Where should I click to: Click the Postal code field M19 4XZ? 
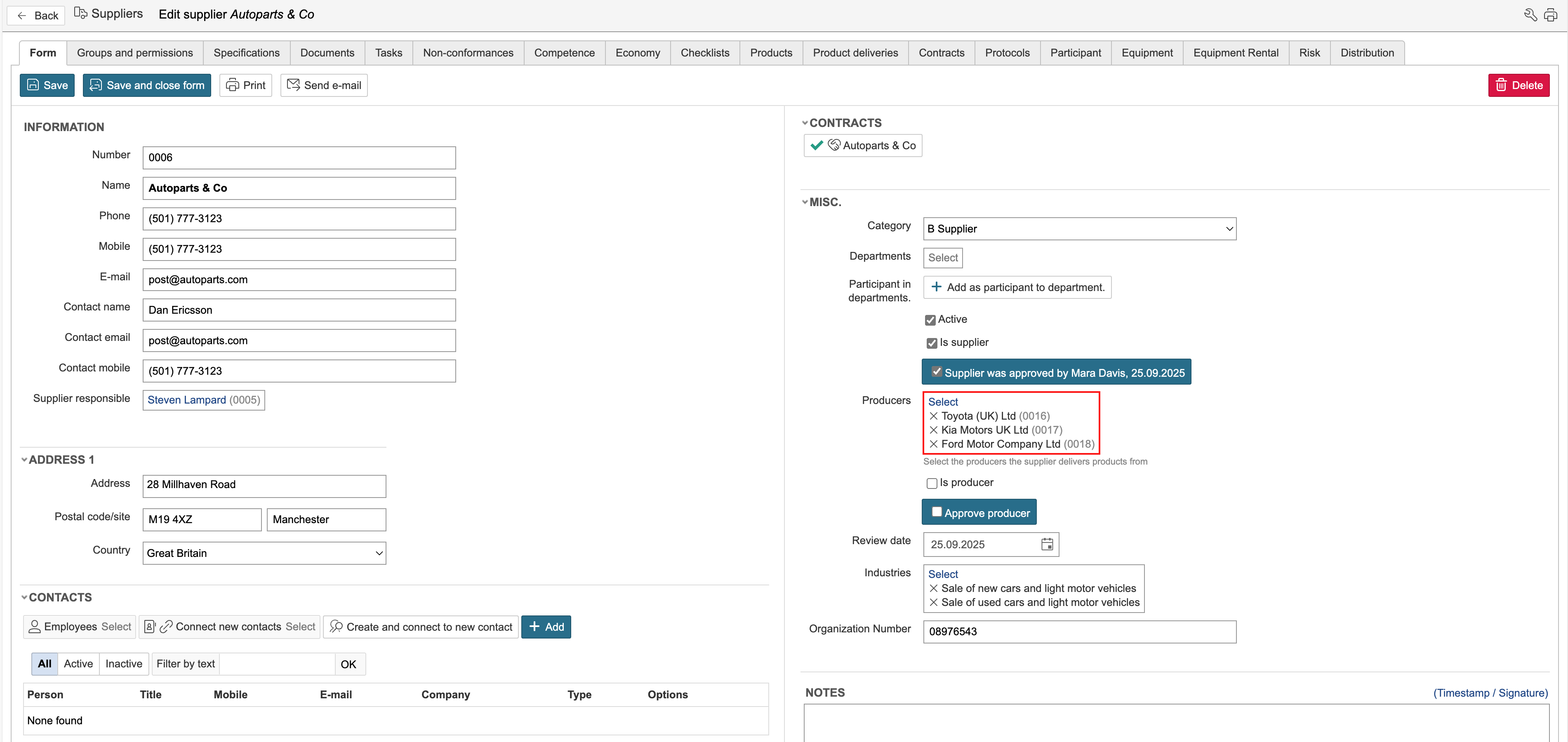[x=202, y=519]
